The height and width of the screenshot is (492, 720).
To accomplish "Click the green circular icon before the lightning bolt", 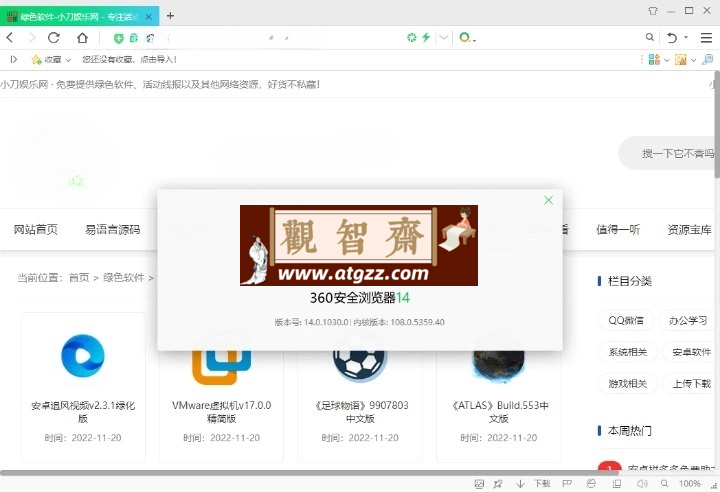I will pyautogui.click(x=411, y=38).
